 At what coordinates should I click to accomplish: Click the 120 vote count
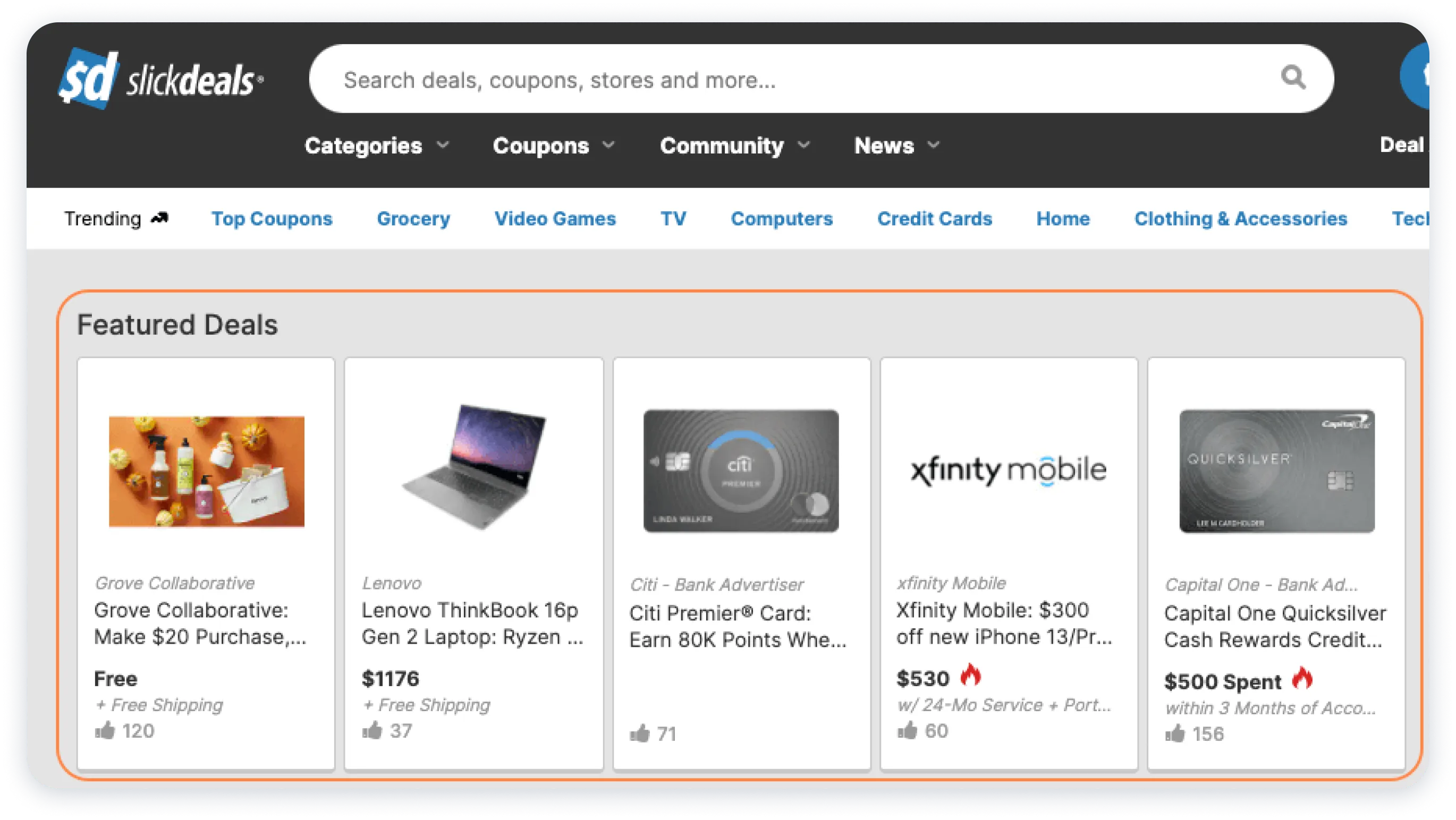[138, 731]
